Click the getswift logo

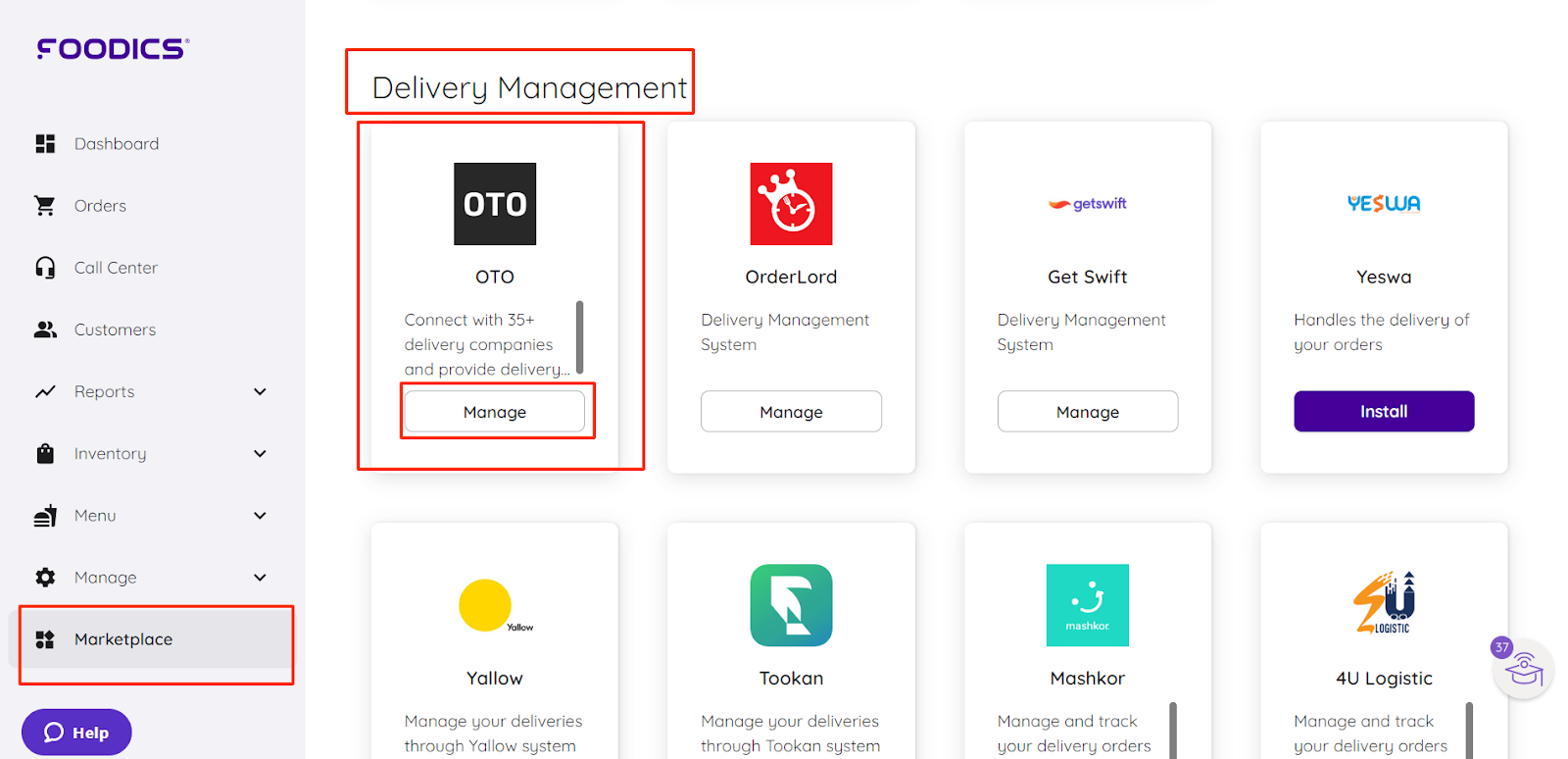click(1088, 204)
